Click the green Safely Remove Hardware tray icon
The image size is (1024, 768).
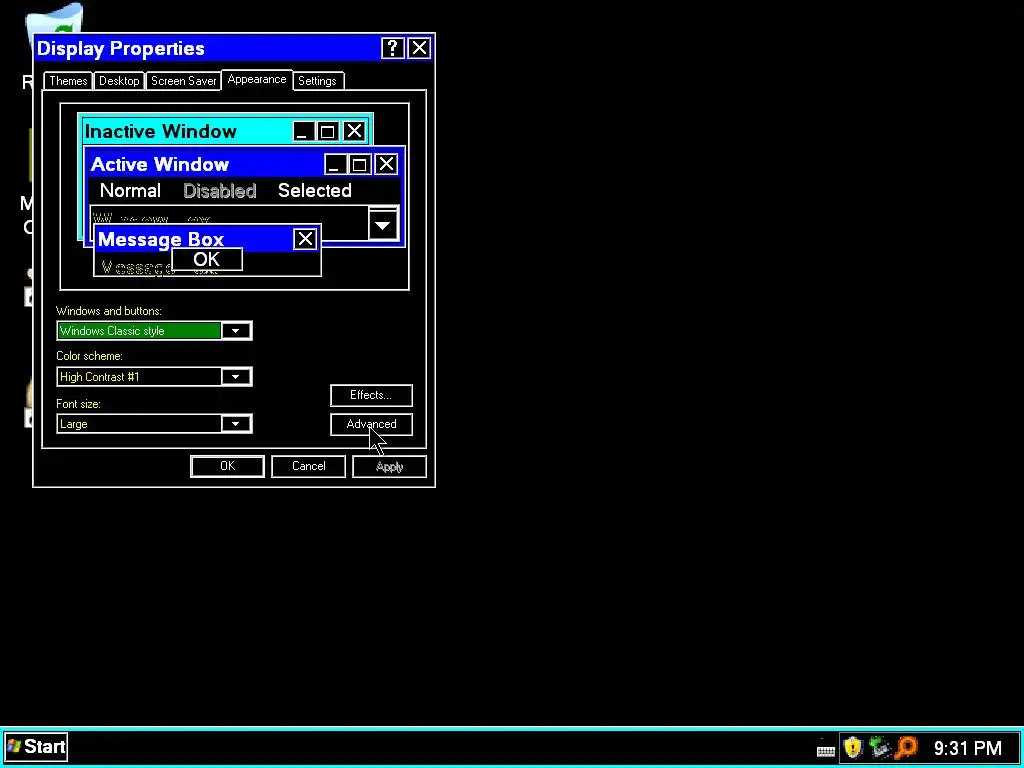pos(880,747)
